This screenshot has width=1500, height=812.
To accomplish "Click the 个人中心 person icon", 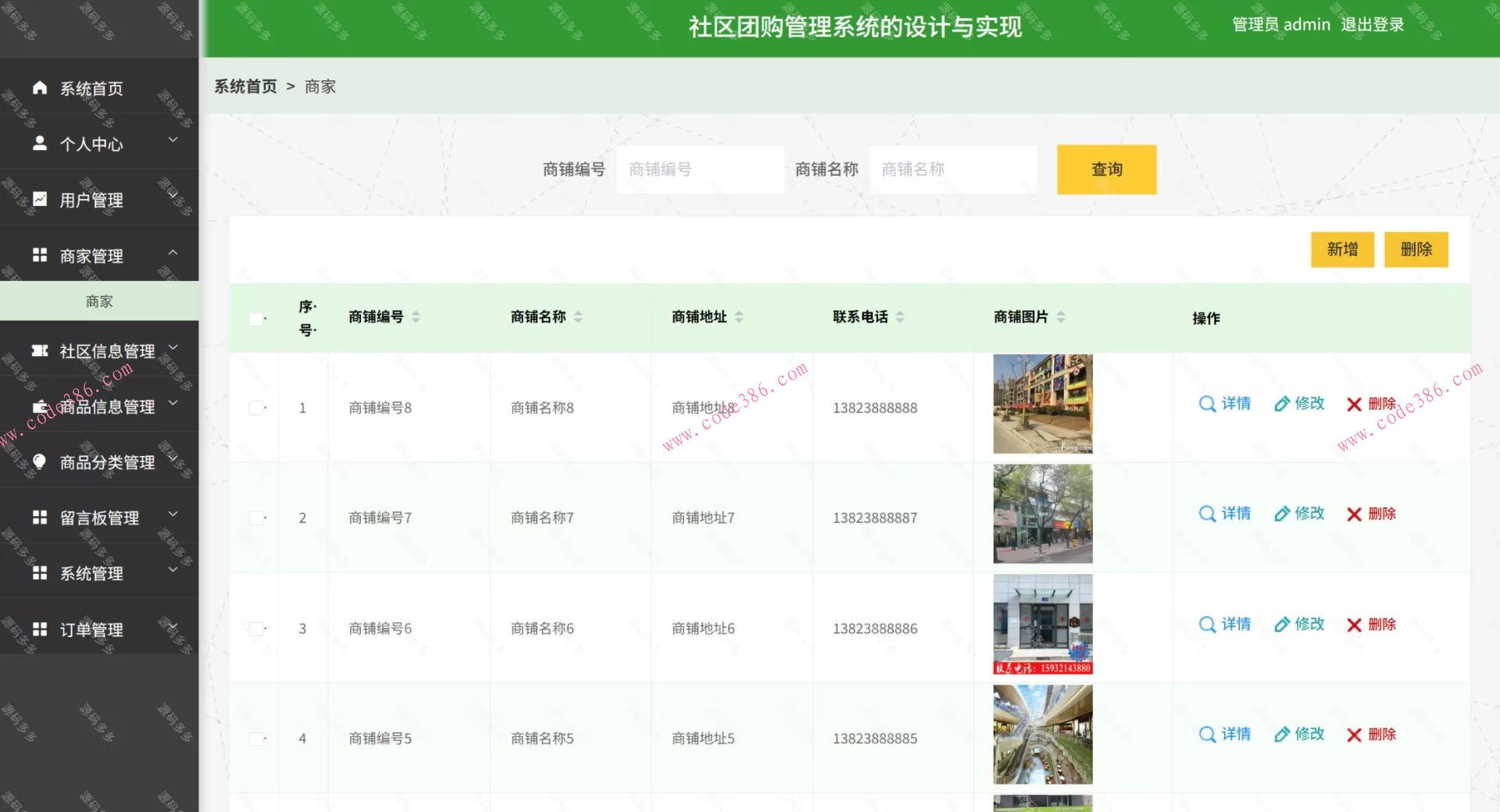I will (x=38, y=143).
